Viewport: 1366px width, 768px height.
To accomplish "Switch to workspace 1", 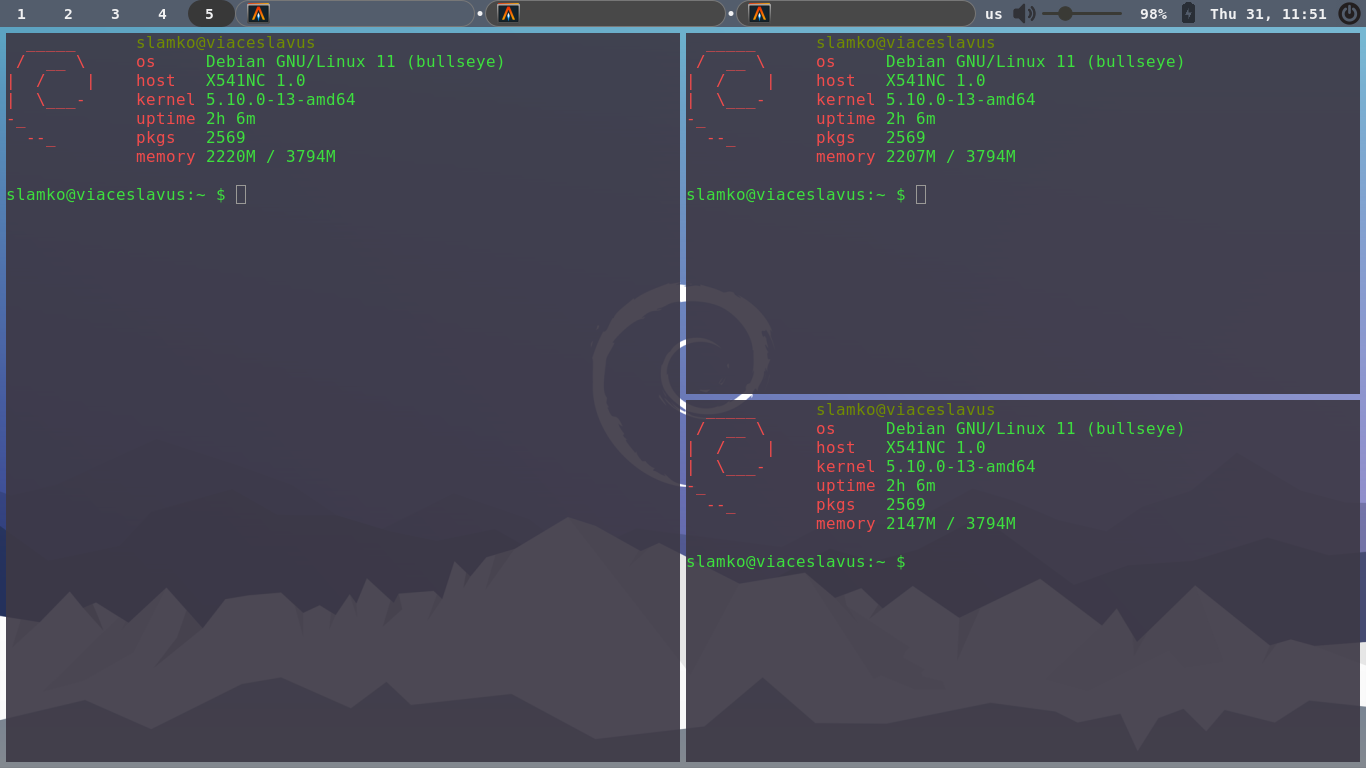I will click(x=21, y=14).
